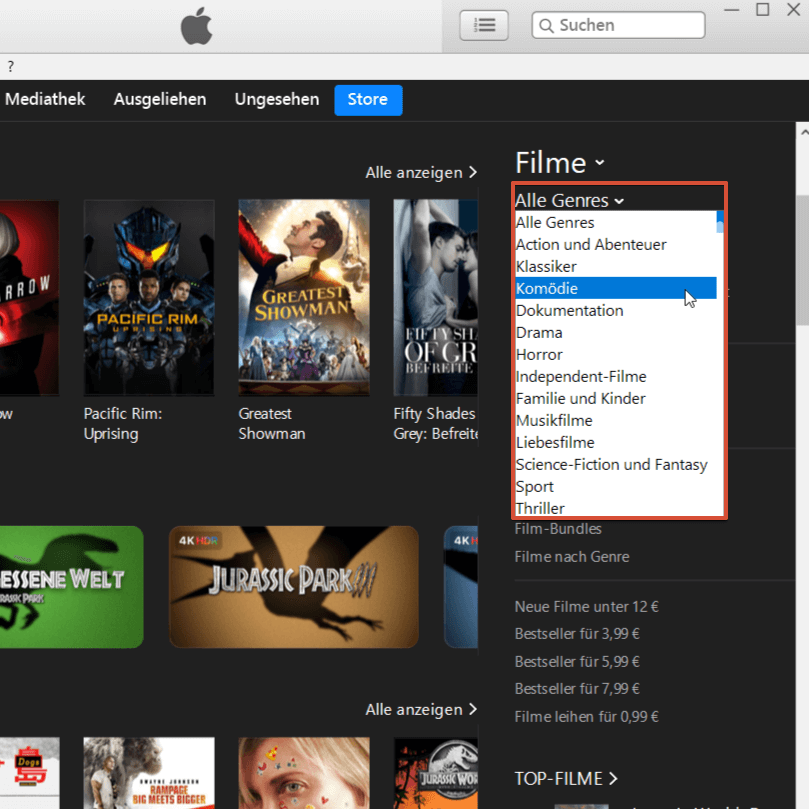Image resolution: width=809 pixels, height=809 pixels.
Task: Choose Drama genre
Action: pyautogui.click(x=616, y=333)
